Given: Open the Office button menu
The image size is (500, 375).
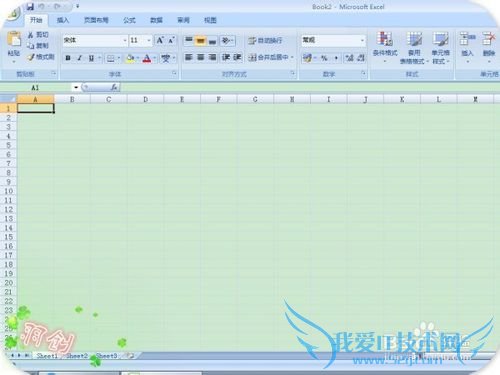Looking at the screenshot, I should (x=12, y=13).
